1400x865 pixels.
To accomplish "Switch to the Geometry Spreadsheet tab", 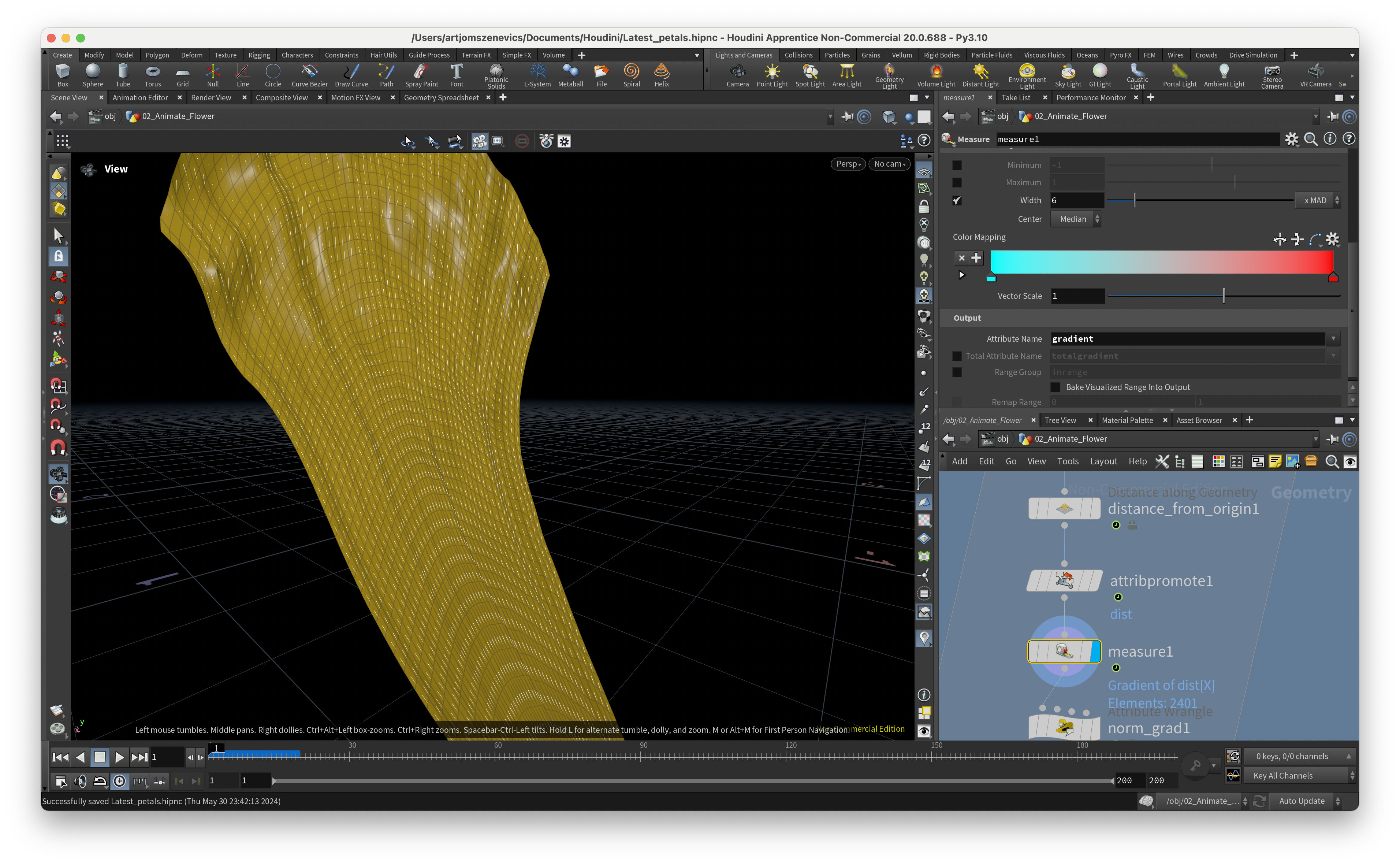I will coord(441,98).
